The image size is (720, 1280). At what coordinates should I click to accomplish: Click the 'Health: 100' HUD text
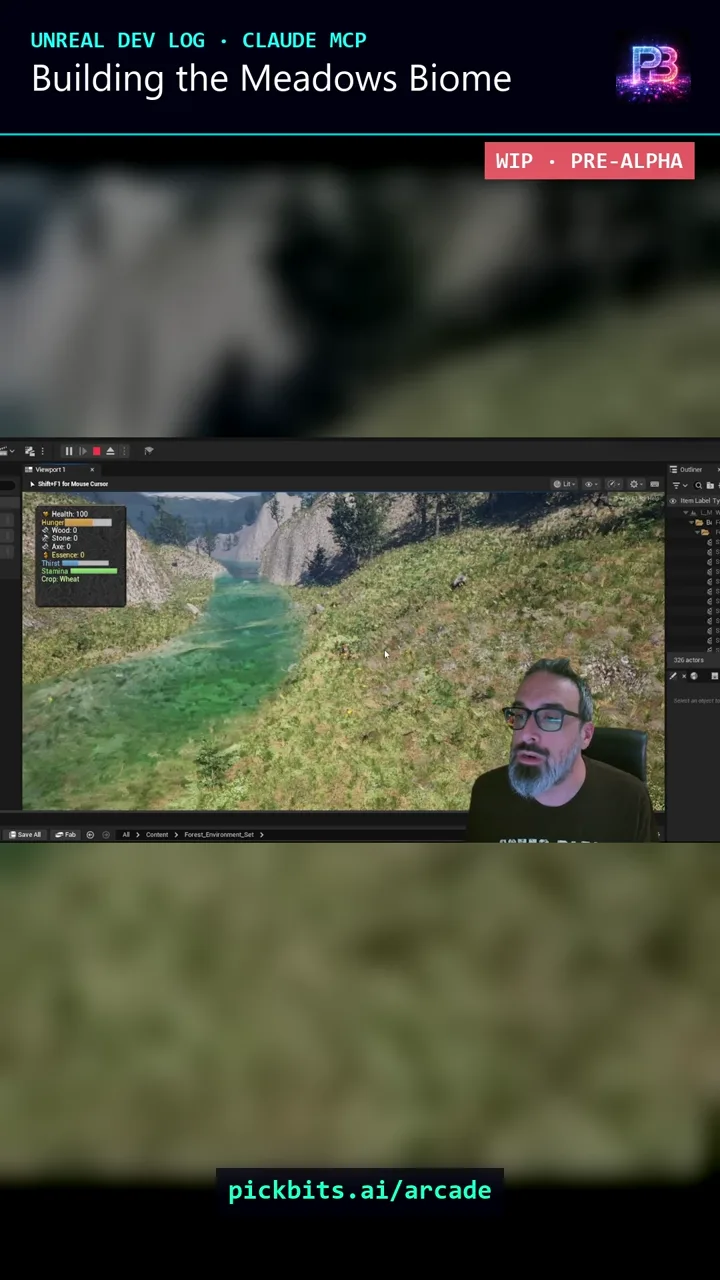[x=69, y=514]
